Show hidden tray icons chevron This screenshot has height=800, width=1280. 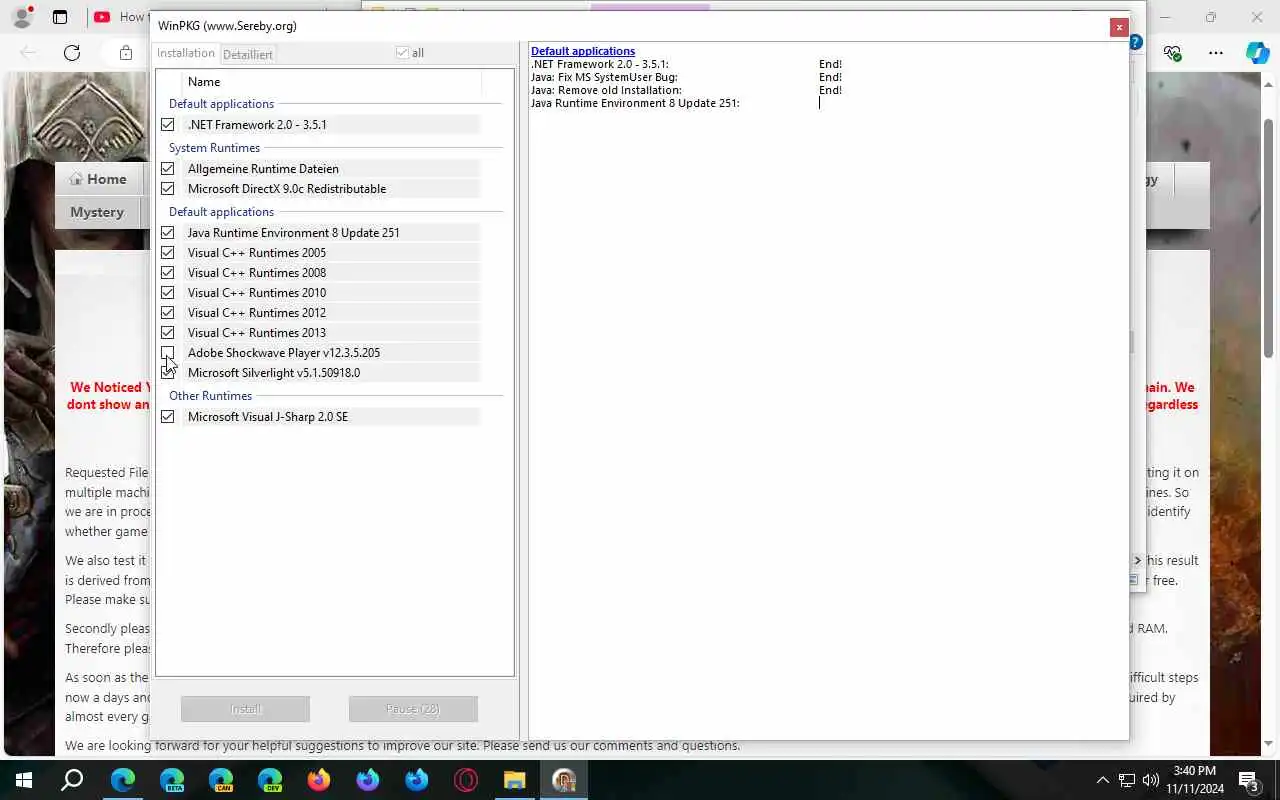click(1102, 780)
